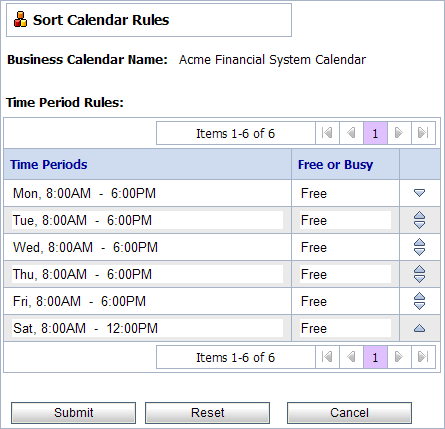Go to previous page in top pager

351,133
